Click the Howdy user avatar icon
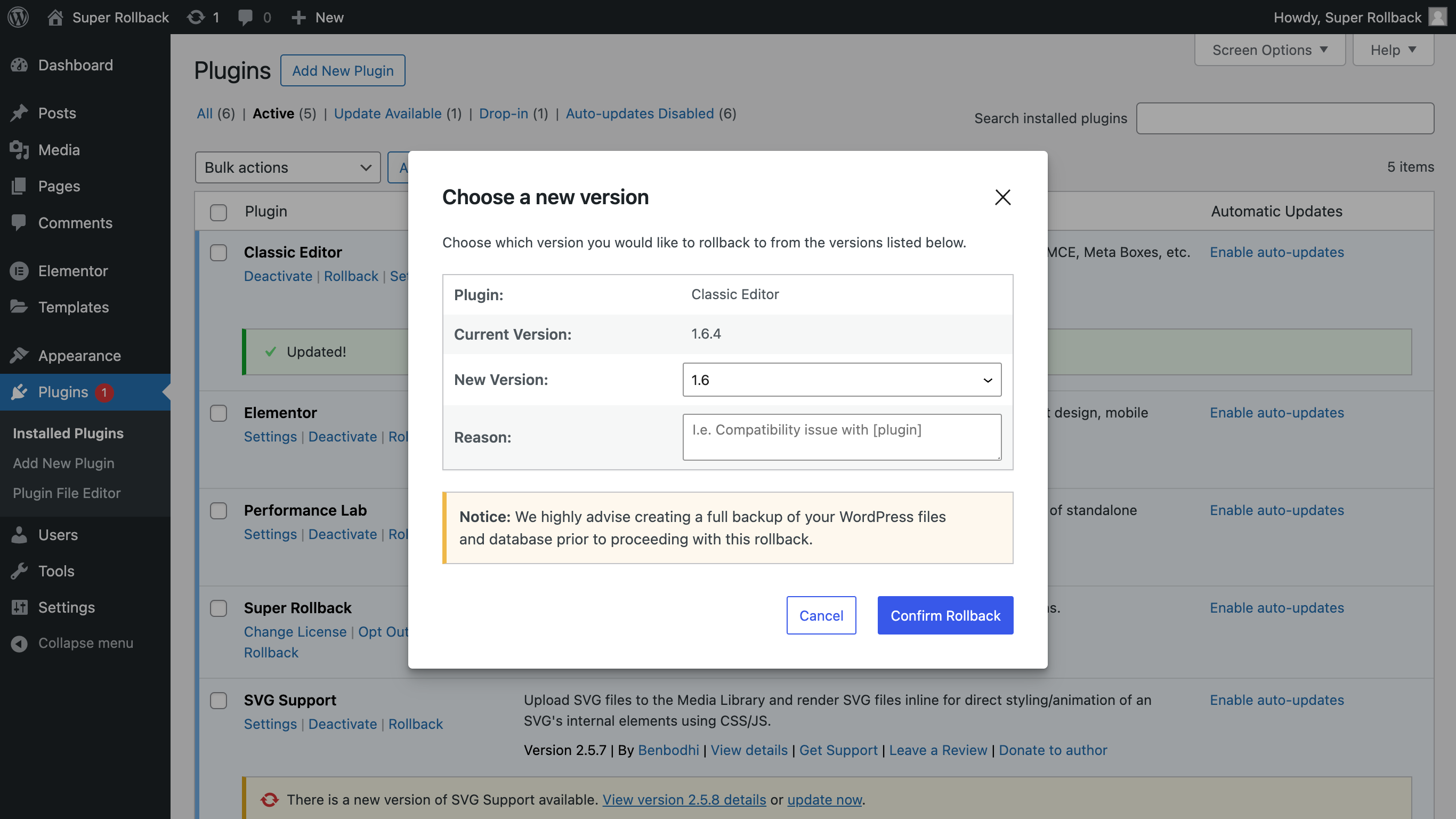This screenshot has height=819, width=1456. pyautogui.click(x=1437, y=17)
